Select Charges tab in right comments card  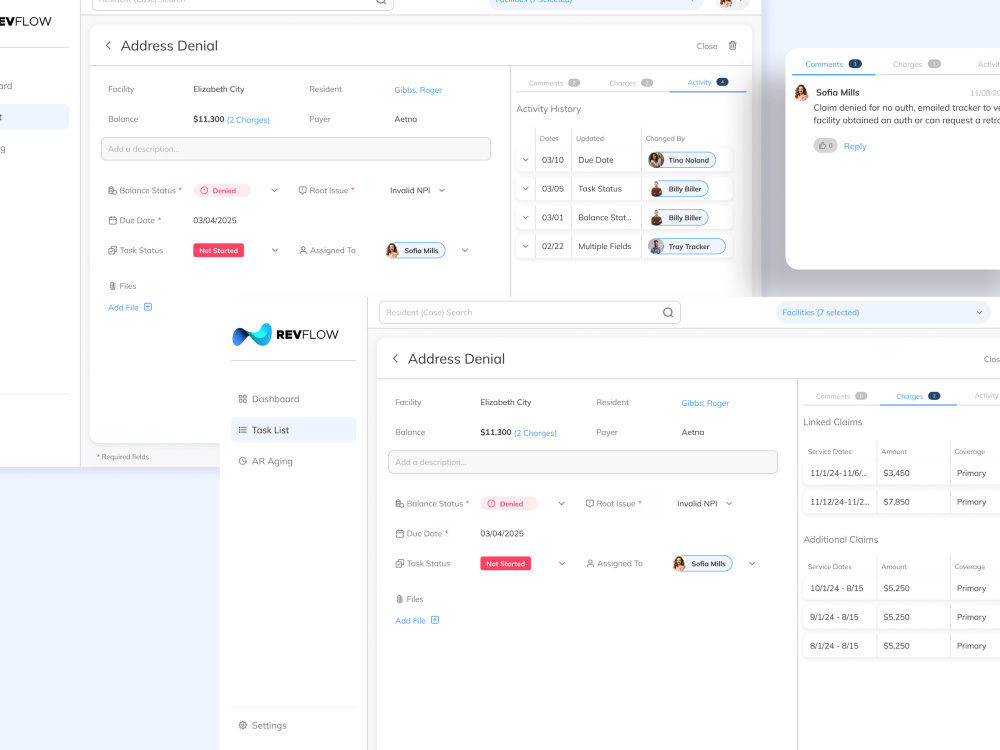pyautogui.click(x=916, y=64)
